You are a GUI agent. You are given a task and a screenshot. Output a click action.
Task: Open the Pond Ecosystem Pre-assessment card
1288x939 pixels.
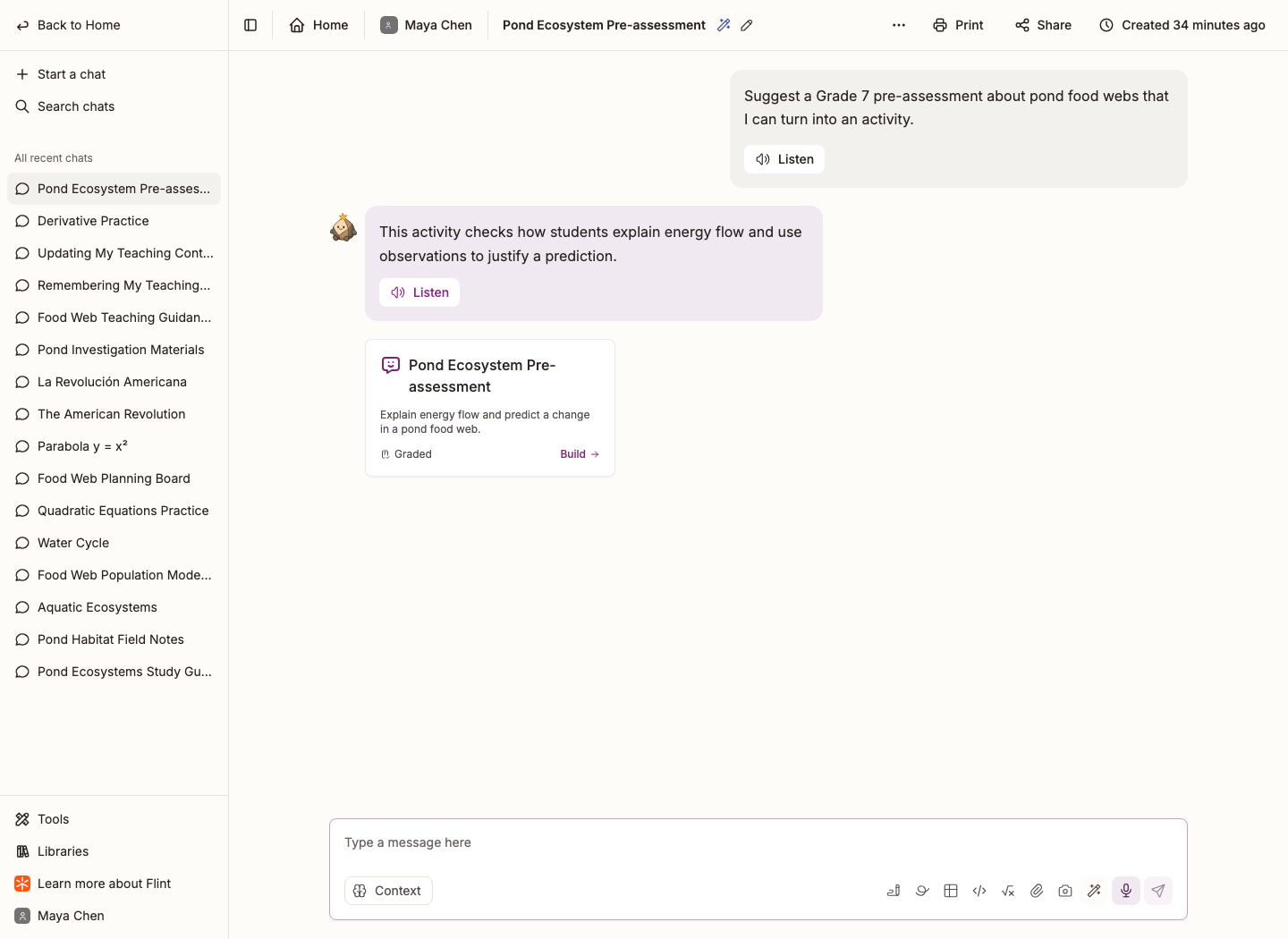[x=490, y=408]
